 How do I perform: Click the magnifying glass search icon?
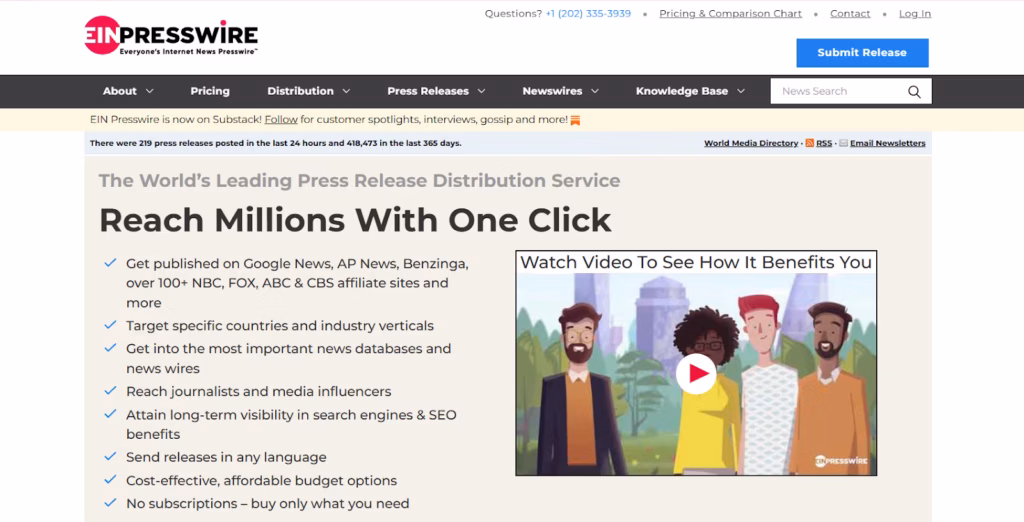click(914, 91)
